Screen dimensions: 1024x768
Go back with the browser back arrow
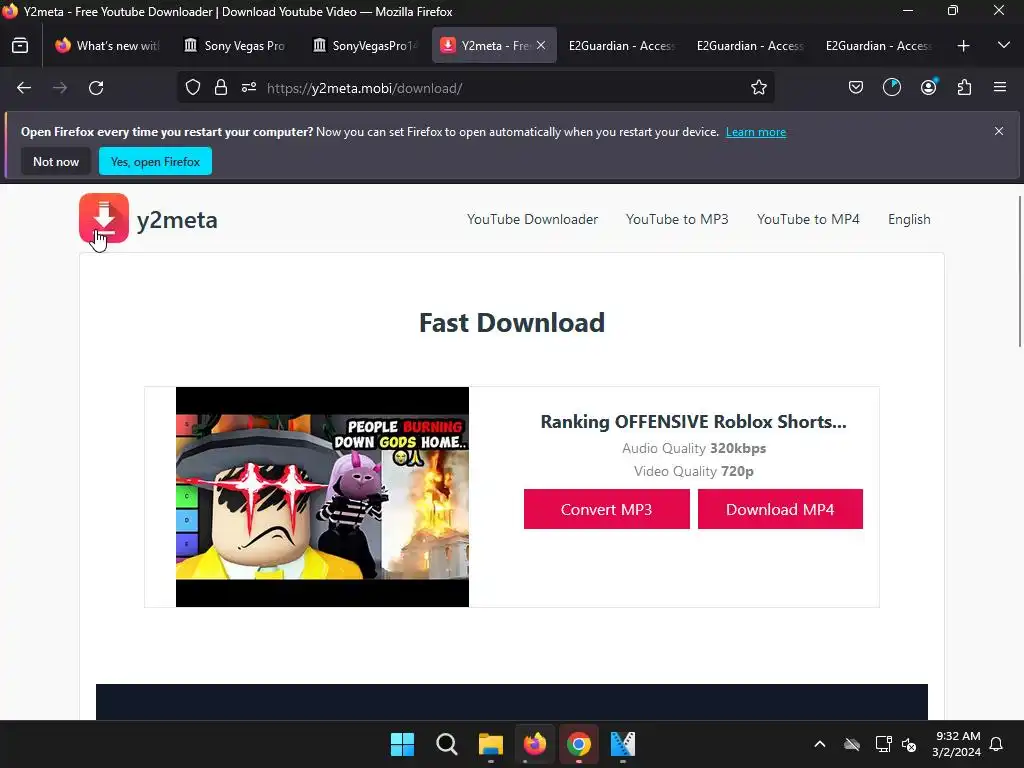tap(24, 88)
